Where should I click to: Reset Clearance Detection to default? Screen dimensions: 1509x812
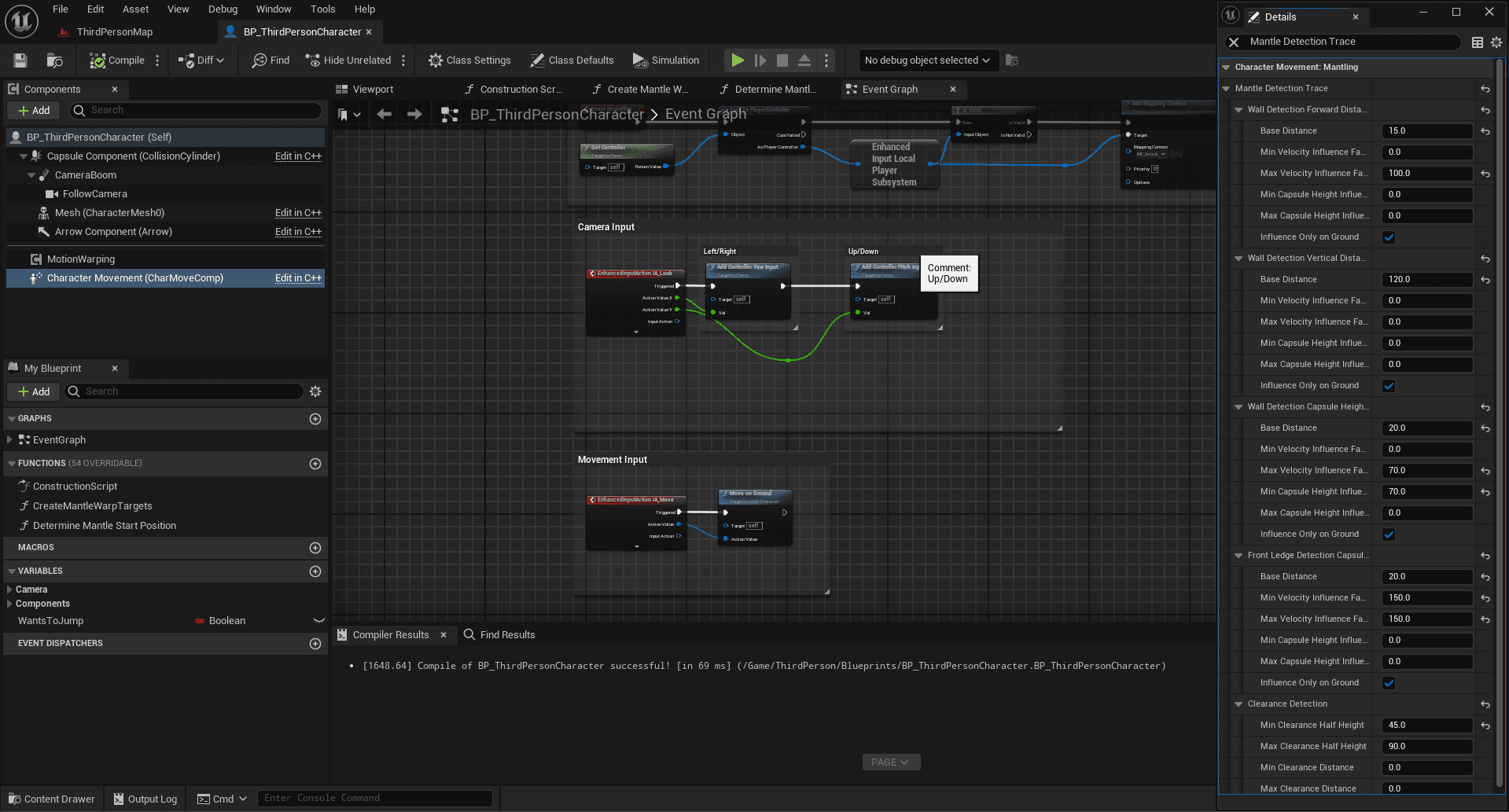point(1485,704)
